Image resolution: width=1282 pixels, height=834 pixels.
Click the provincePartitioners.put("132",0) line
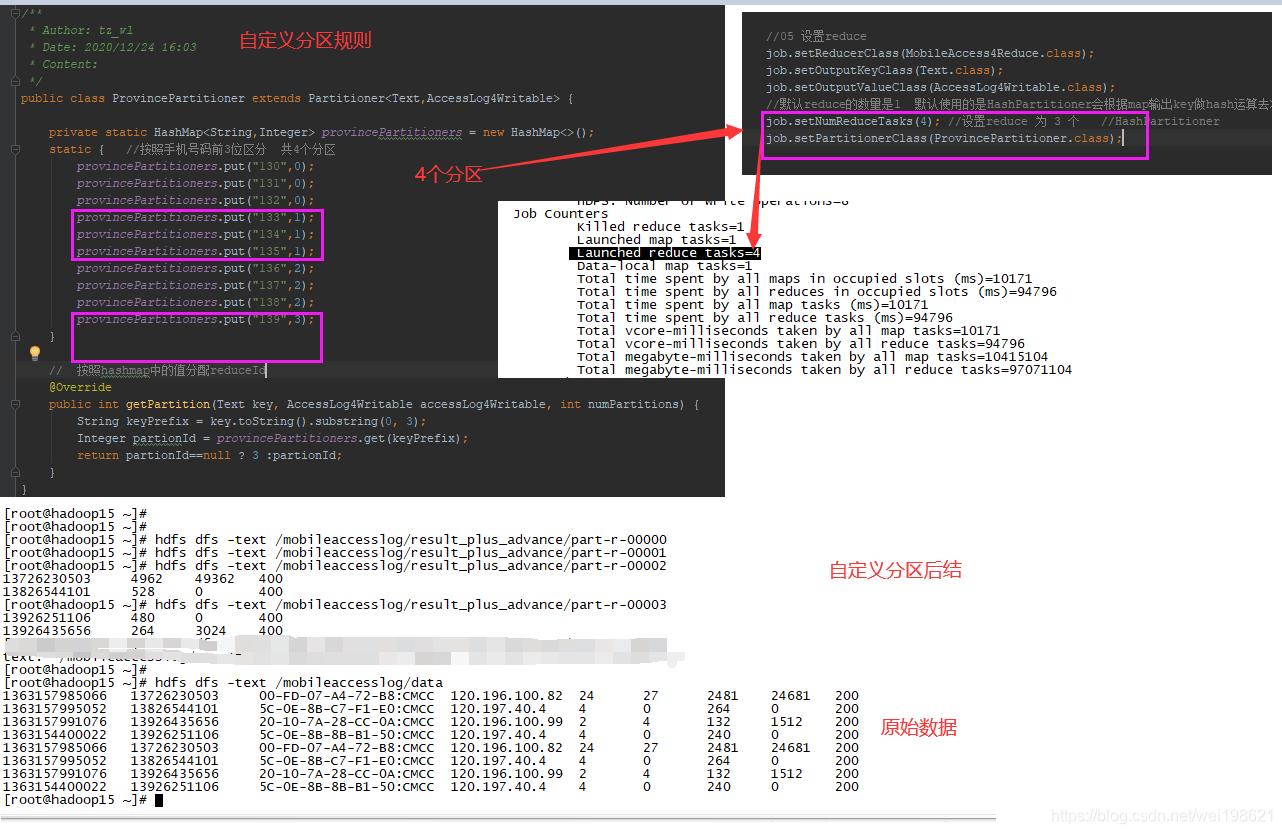tap(196, 200)
